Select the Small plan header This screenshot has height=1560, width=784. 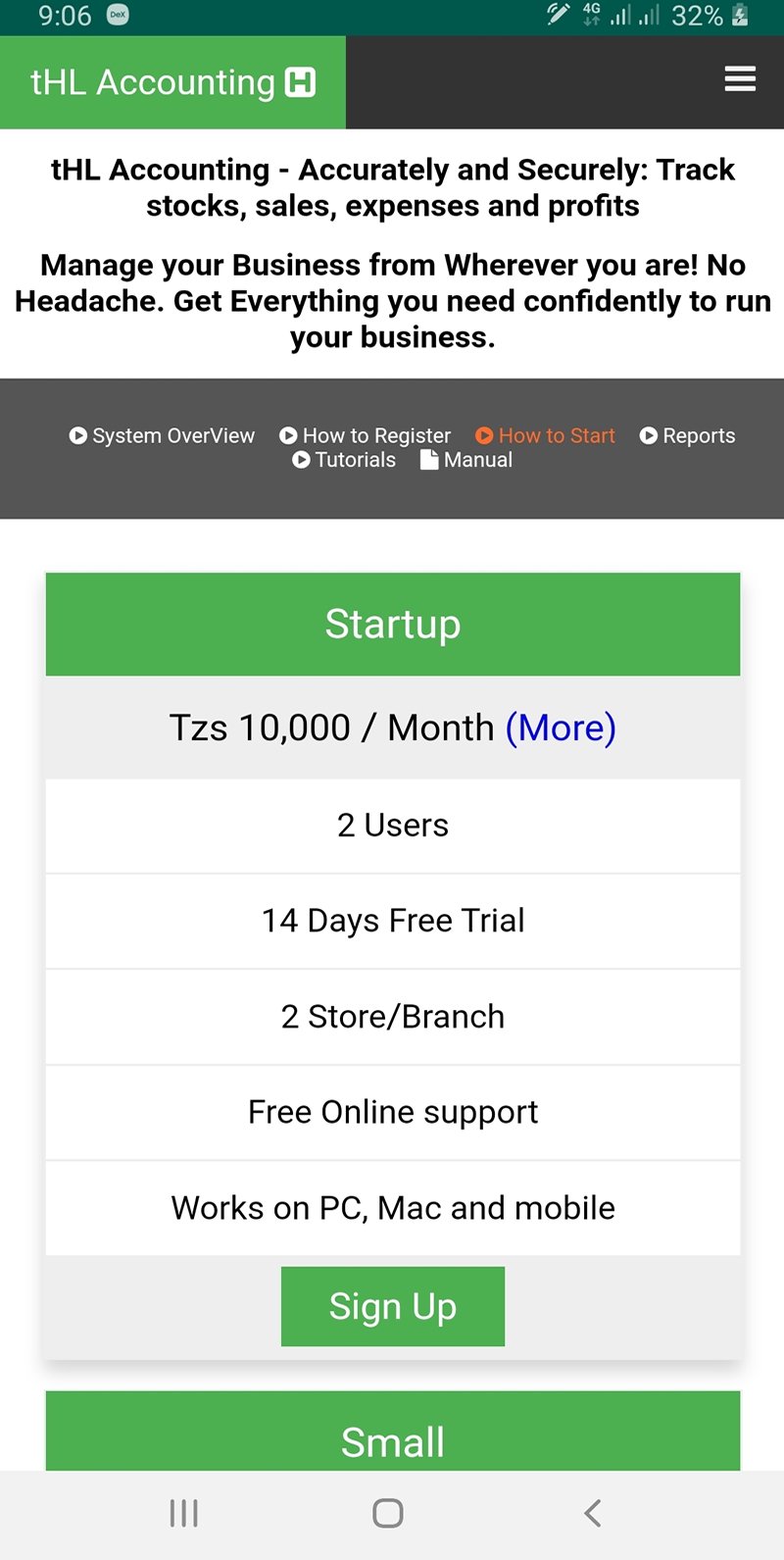(392, 1441)
